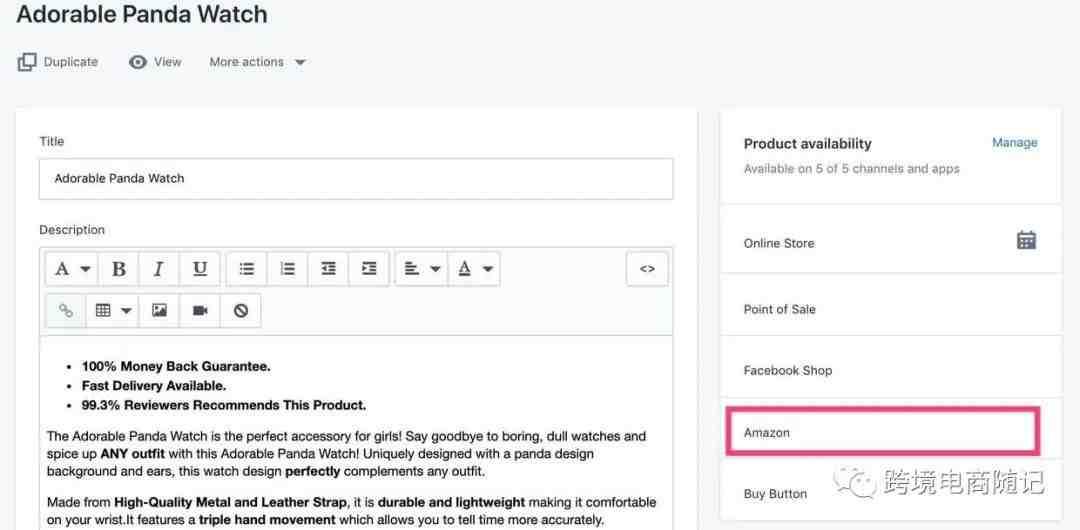Click the outdent button
This screenshot has width=1080, height=530.
[329, 269]
